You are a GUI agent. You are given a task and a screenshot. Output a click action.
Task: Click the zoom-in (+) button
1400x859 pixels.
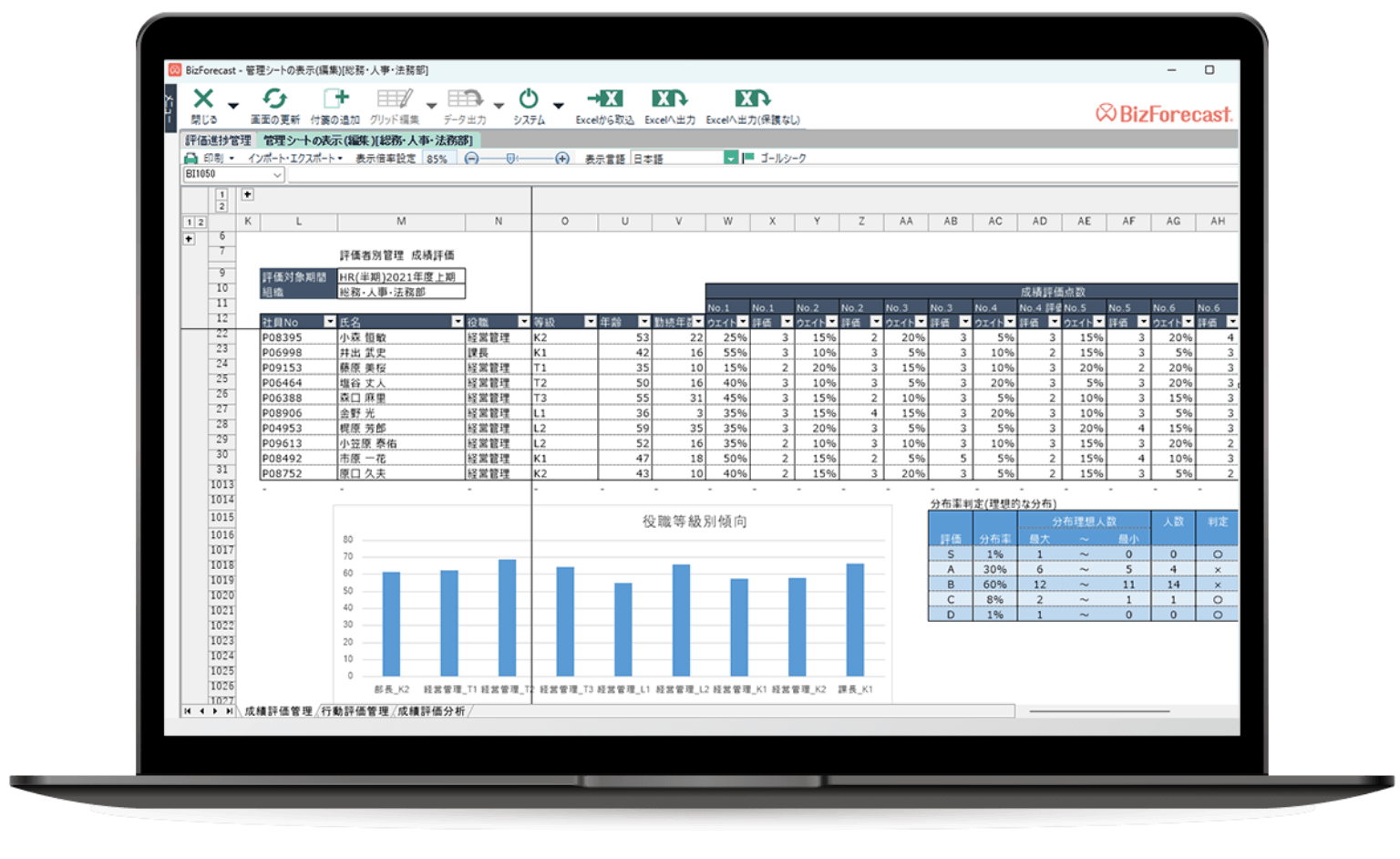(562, 158)
